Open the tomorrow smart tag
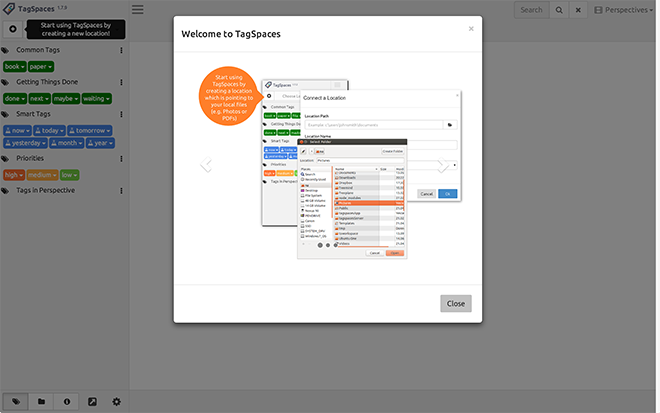Viewport: 660px width, 413px height. pos(90,131)
